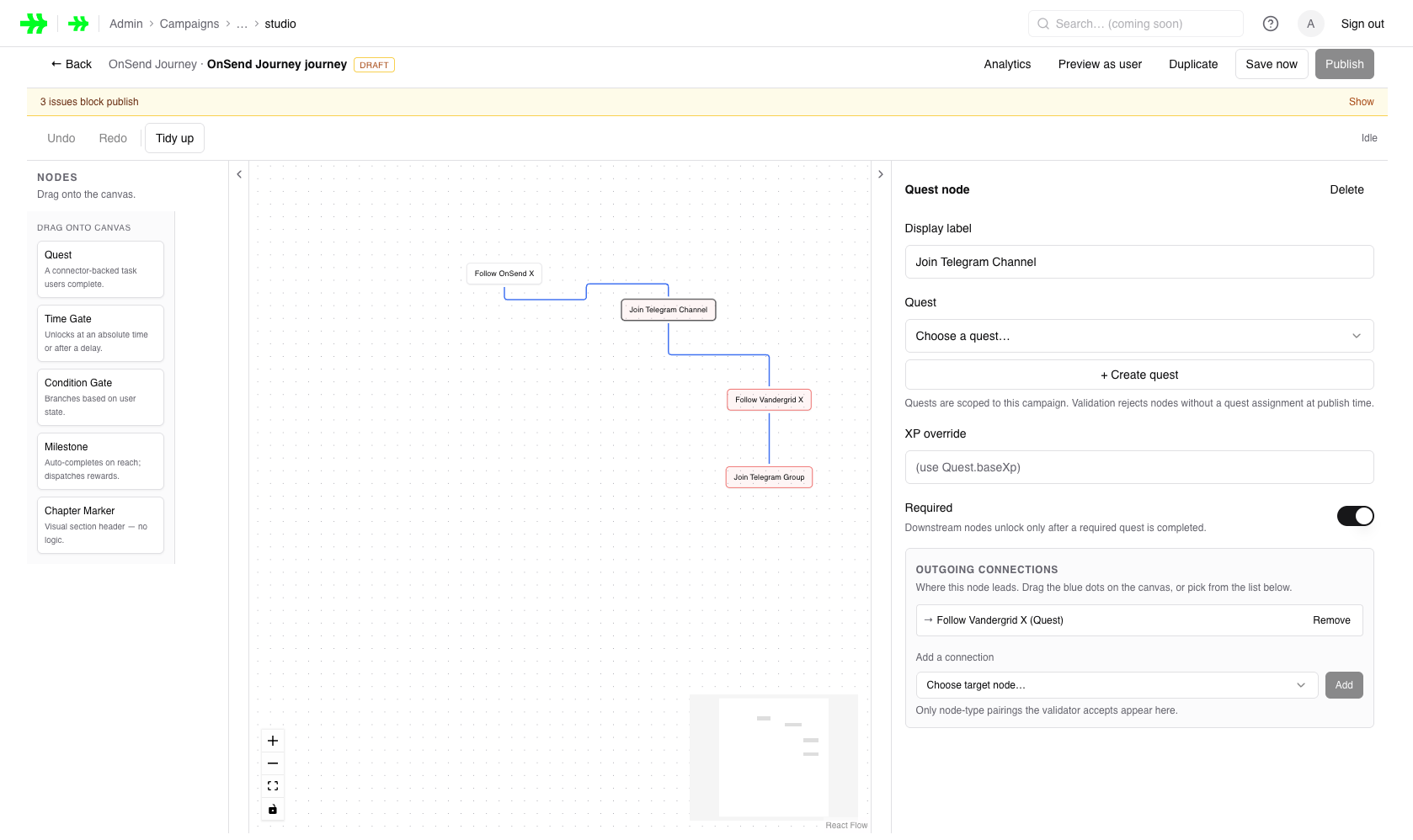The height and width of the screenshot is (840, 1413).
Task: Click the OnSend Journey campaign name
Action: tap(152, 64)
